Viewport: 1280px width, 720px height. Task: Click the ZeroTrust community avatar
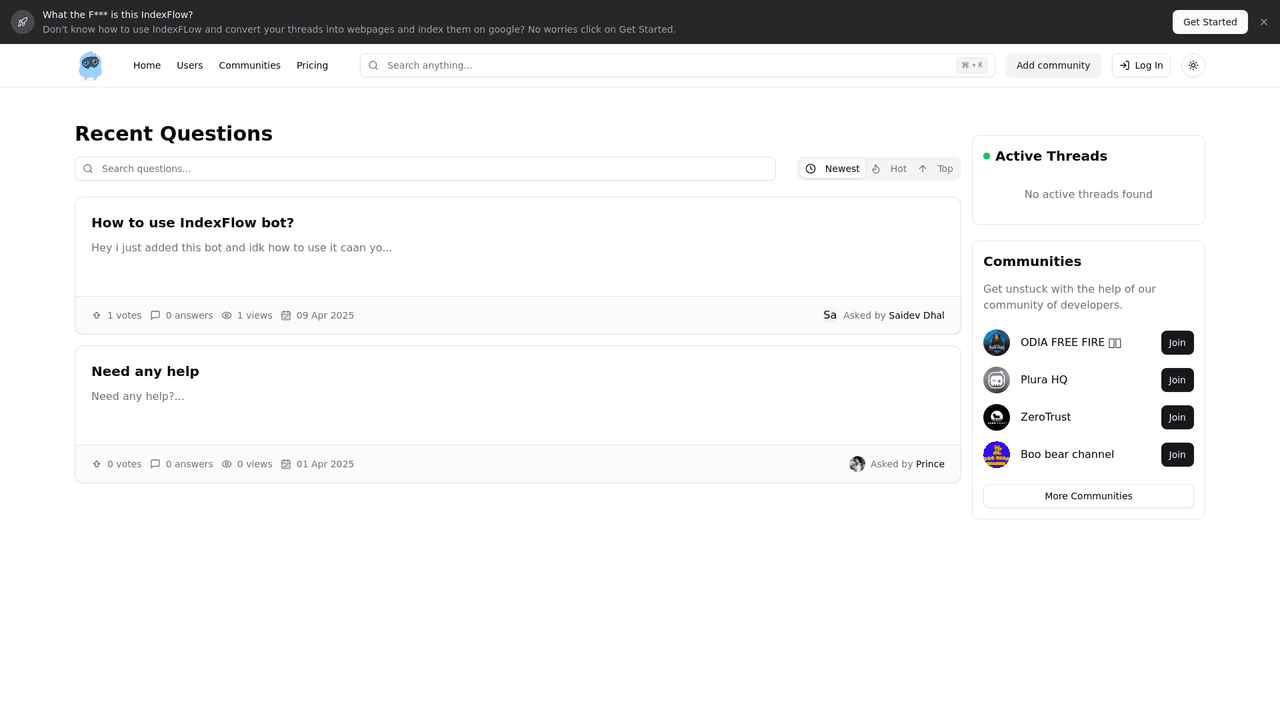[x=996, y=417]
